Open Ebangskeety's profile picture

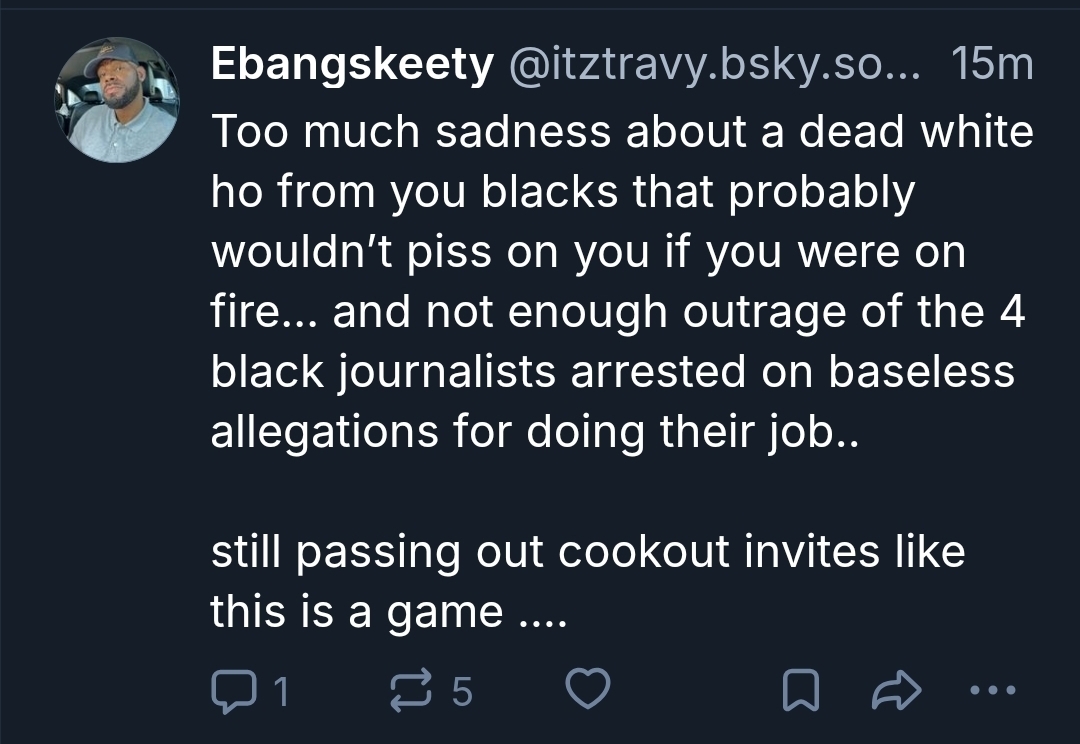pyautogui.click(x=117, y=100)
